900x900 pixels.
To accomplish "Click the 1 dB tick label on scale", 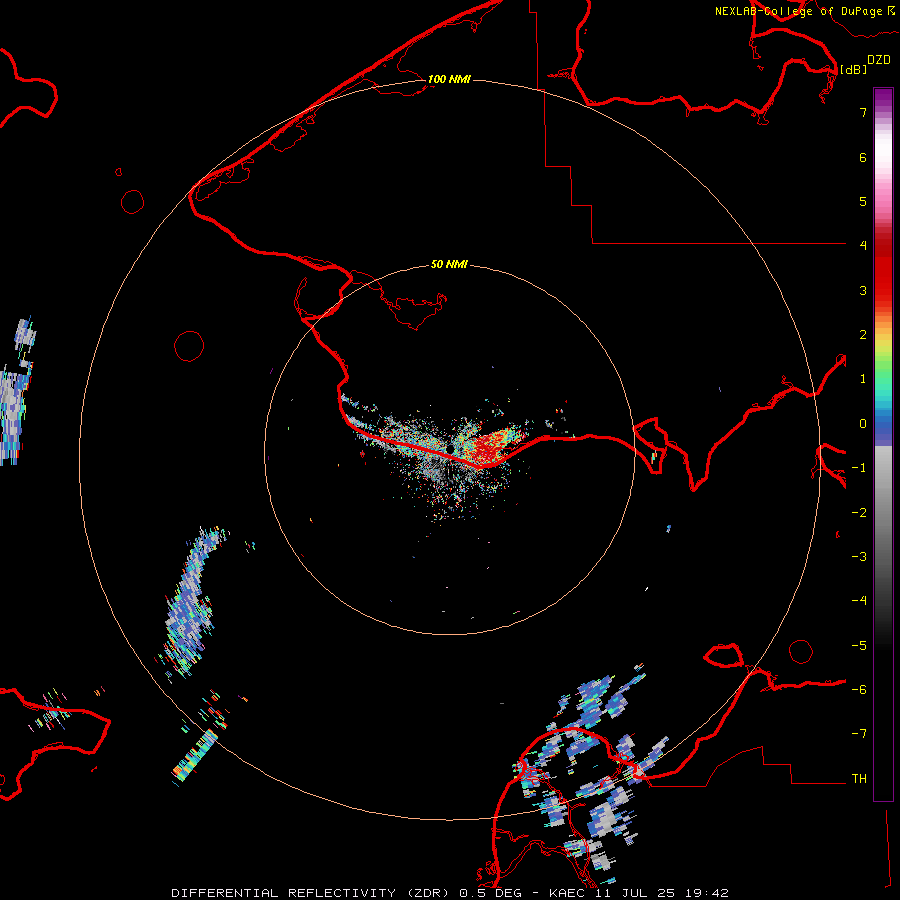I will pyautogui.click(x=863, y=379).
